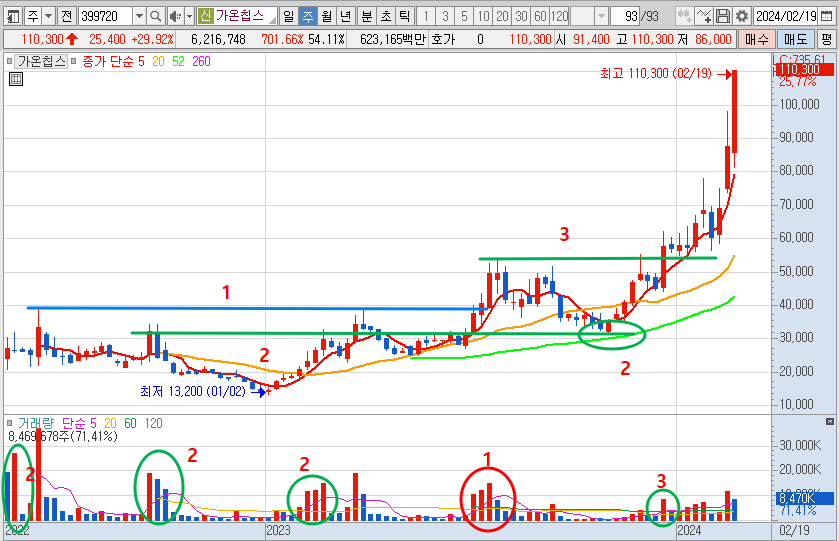Switch to tick chart 틱

[x=405, y=17]
